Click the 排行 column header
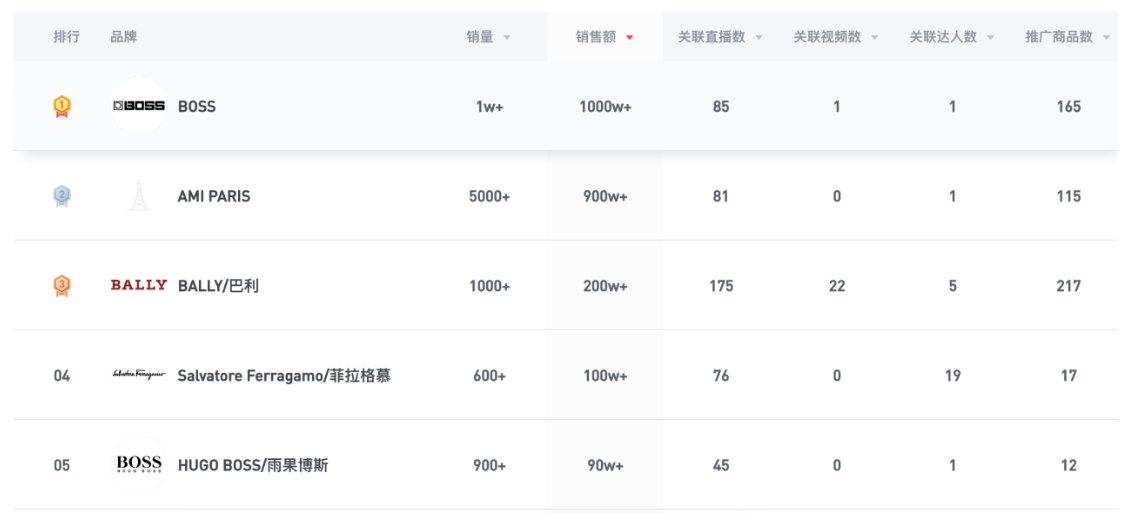1140x524 pixels. (x=67, y=37)
